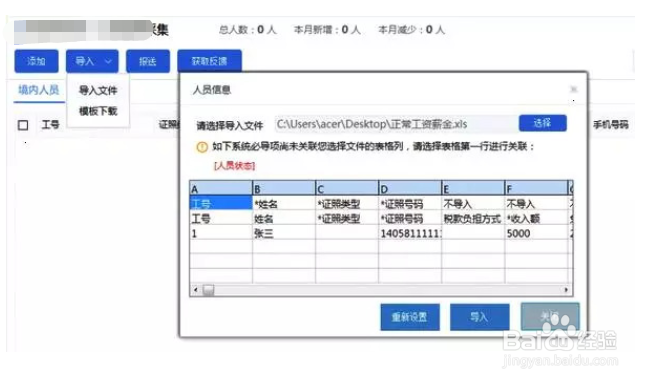Select column header A in the grid
The image size is (655, 384).
coord(221,188)
